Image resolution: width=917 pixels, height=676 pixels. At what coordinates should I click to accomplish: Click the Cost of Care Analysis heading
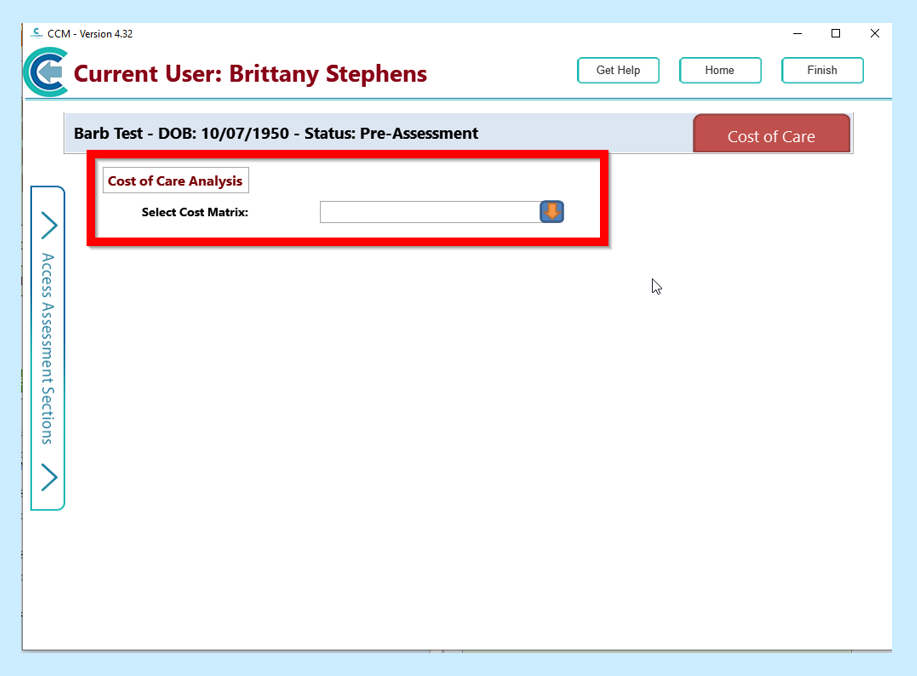pyautogui.click(x=175, y=181)
